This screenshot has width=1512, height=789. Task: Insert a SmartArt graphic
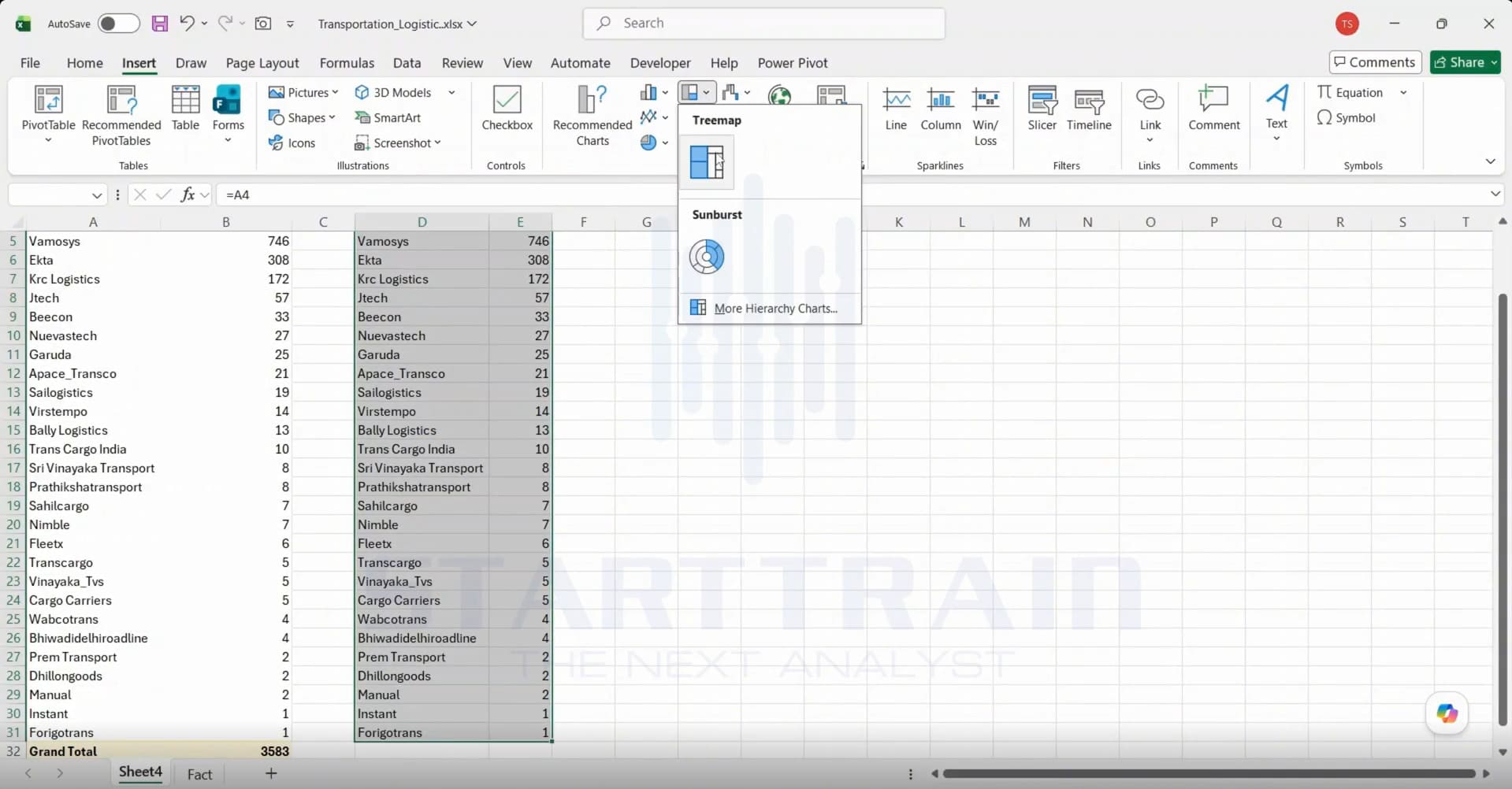388,117
